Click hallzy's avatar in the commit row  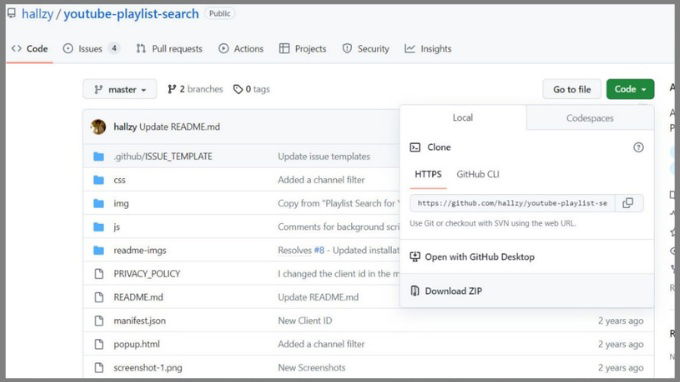pyautogui.click(x=98, y=127)
